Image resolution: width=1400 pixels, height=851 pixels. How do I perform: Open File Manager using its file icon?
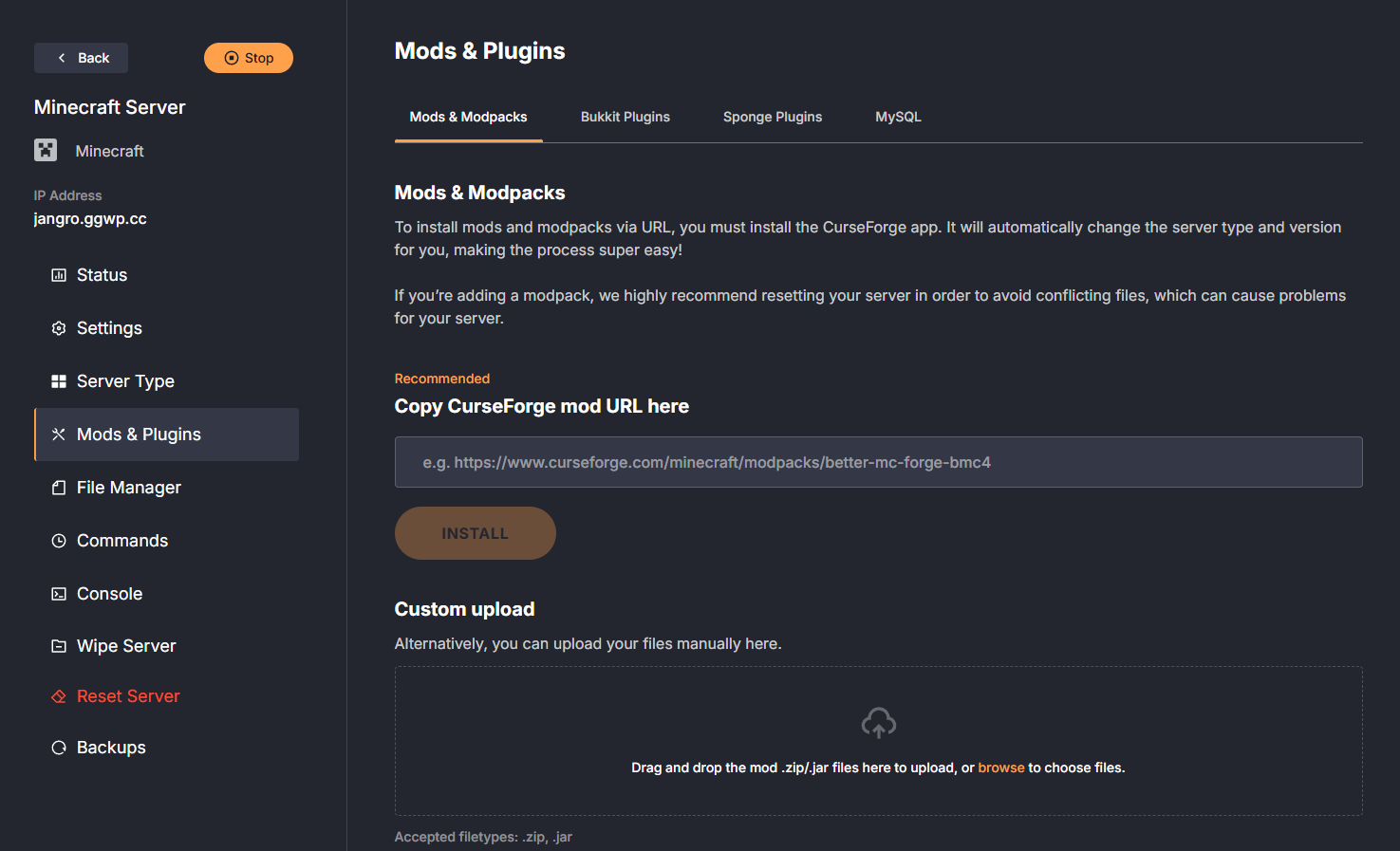pyautogui.click(x=59, y=487)
